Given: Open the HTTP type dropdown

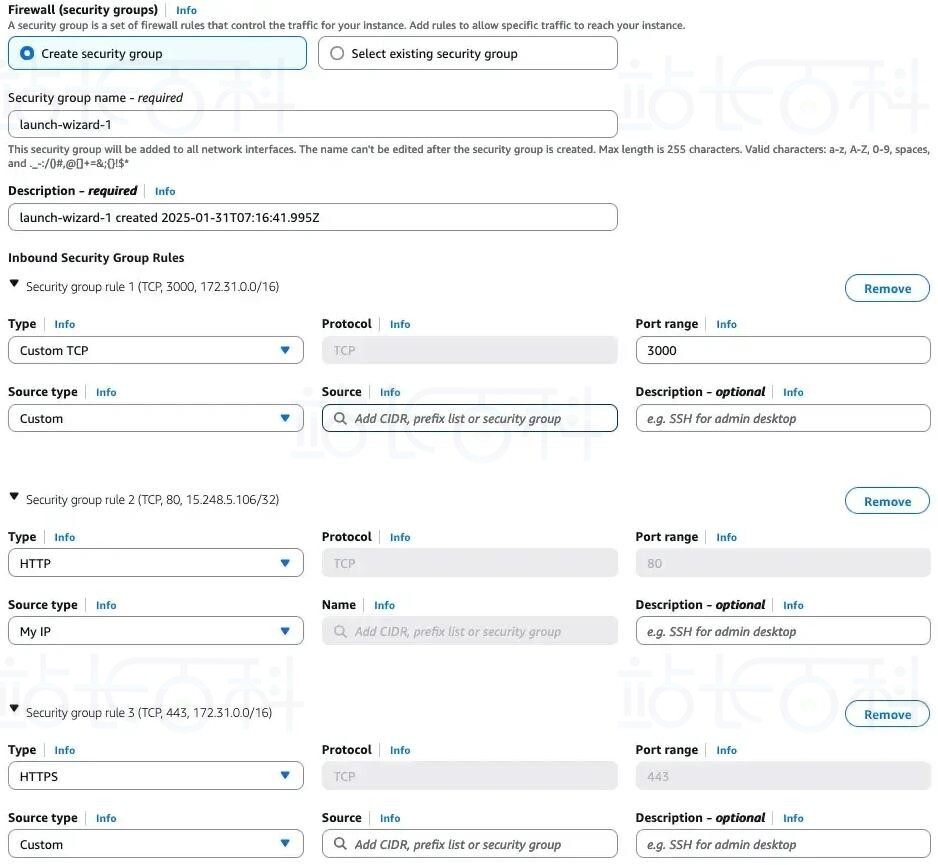Looking at the screenshot, I should (156, 564).
